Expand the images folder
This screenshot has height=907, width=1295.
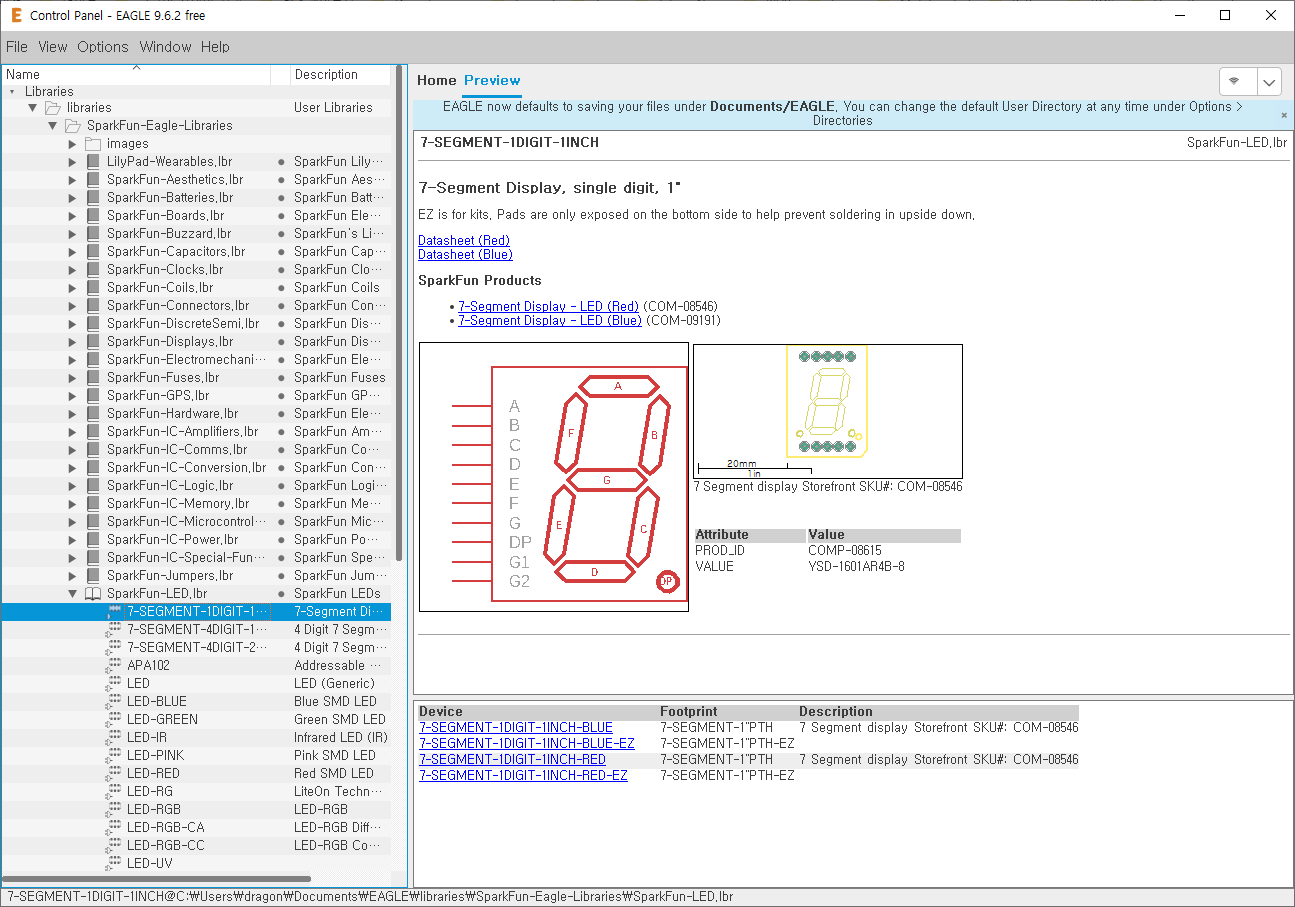click(72, 143)
